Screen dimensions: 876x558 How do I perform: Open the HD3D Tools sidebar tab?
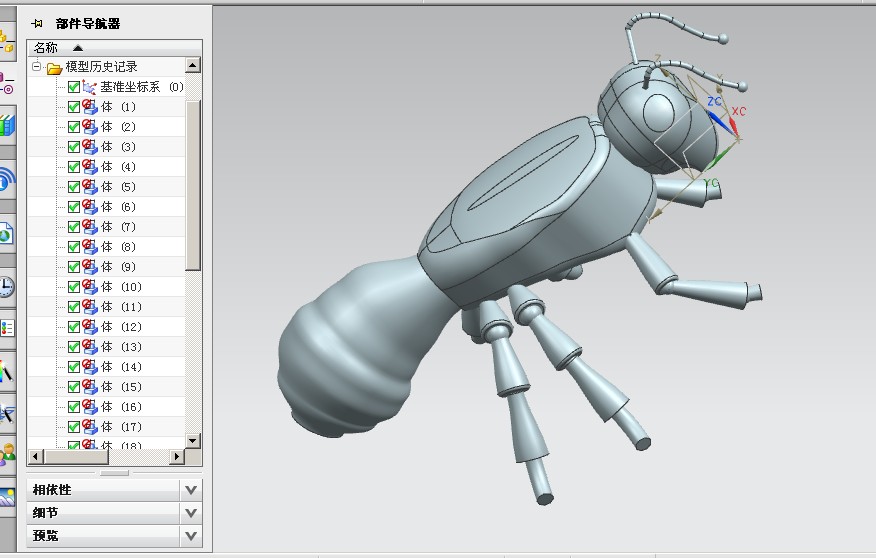click(6, 179)
